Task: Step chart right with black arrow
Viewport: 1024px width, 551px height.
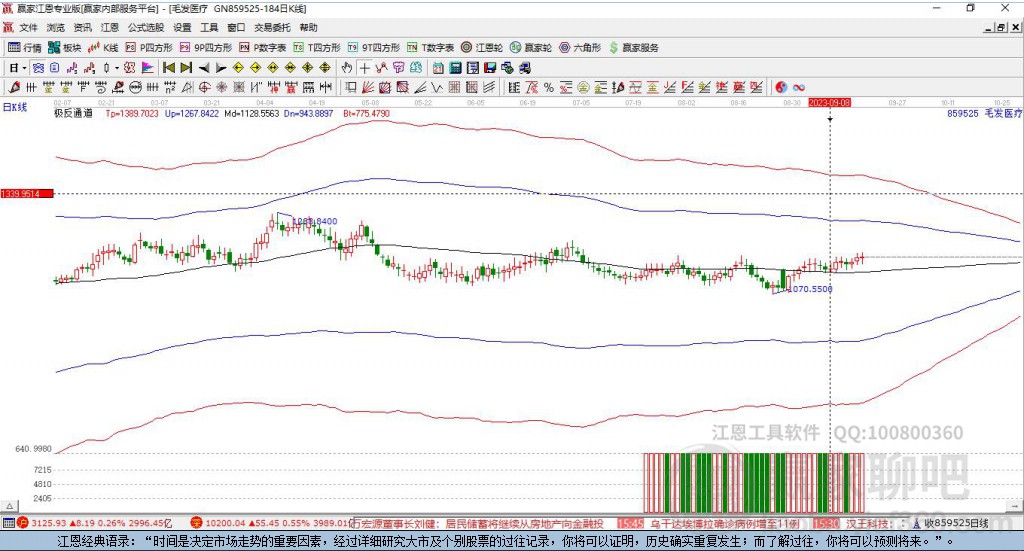Action: click(x=221, y=68)
